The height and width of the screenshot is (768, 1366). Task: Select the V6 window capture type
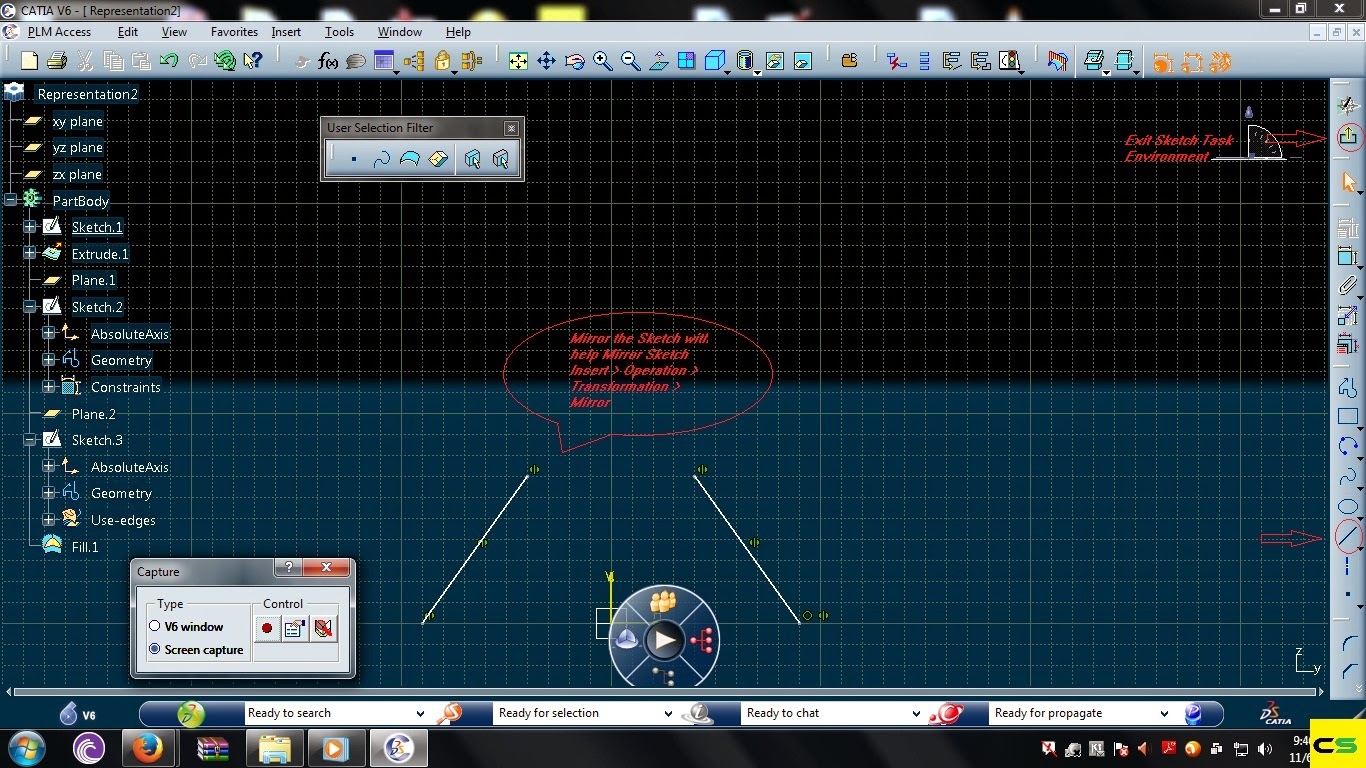tap(155, 626)
